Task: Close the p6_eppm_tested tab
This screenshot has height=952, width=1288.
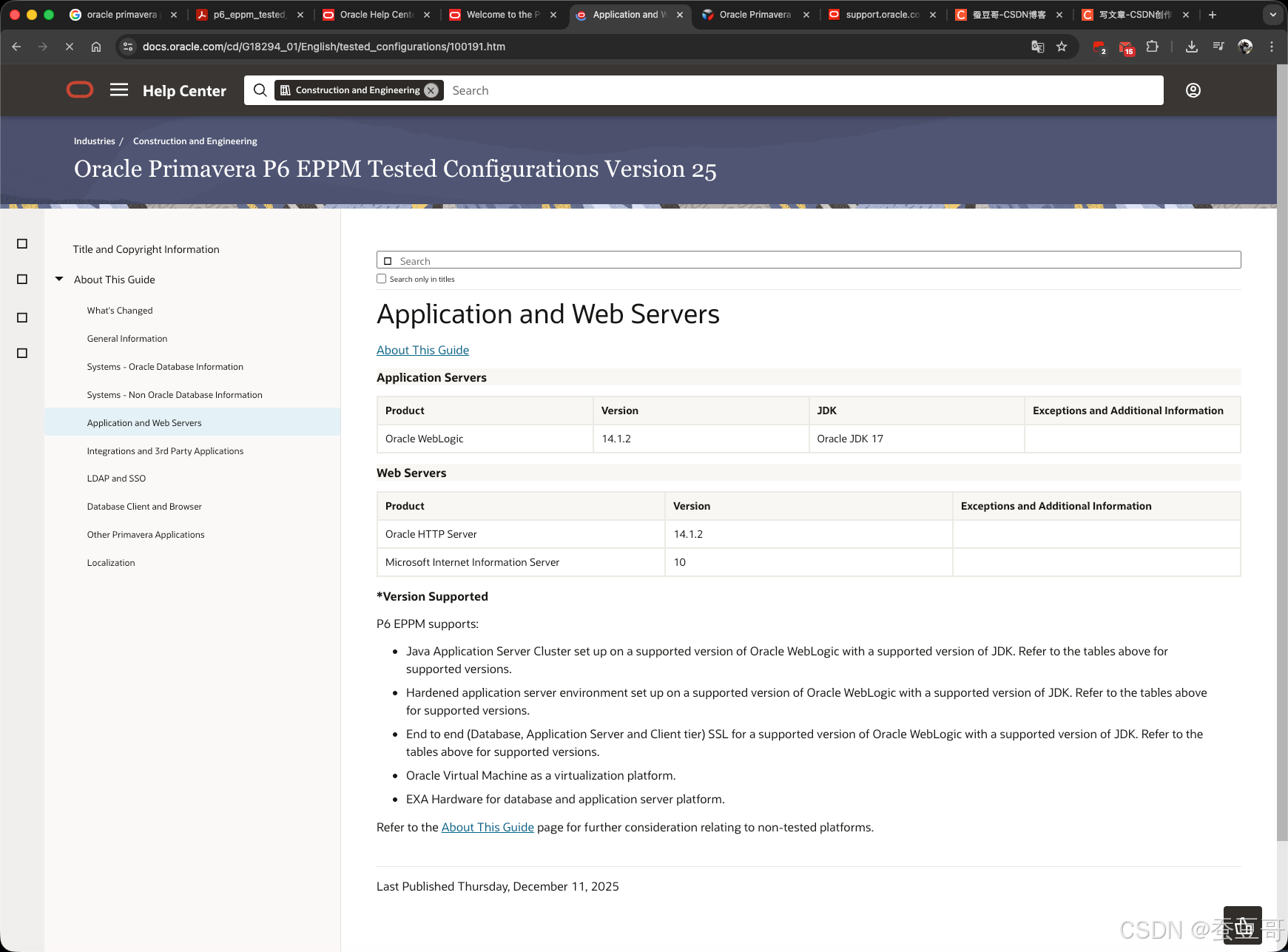Action: click(x=300, y=15)
